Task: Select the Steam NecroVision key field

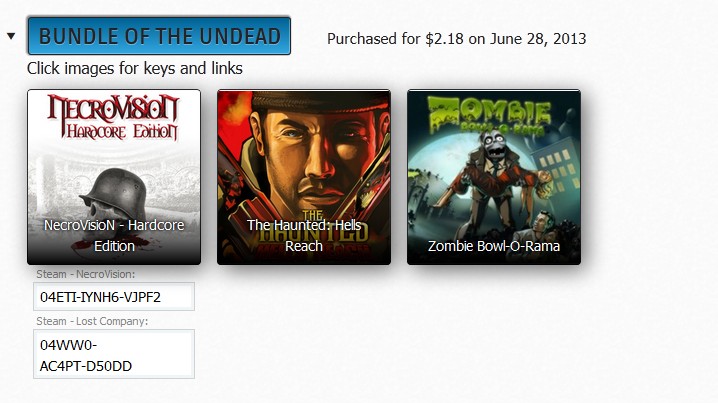Action: [114, 297]
